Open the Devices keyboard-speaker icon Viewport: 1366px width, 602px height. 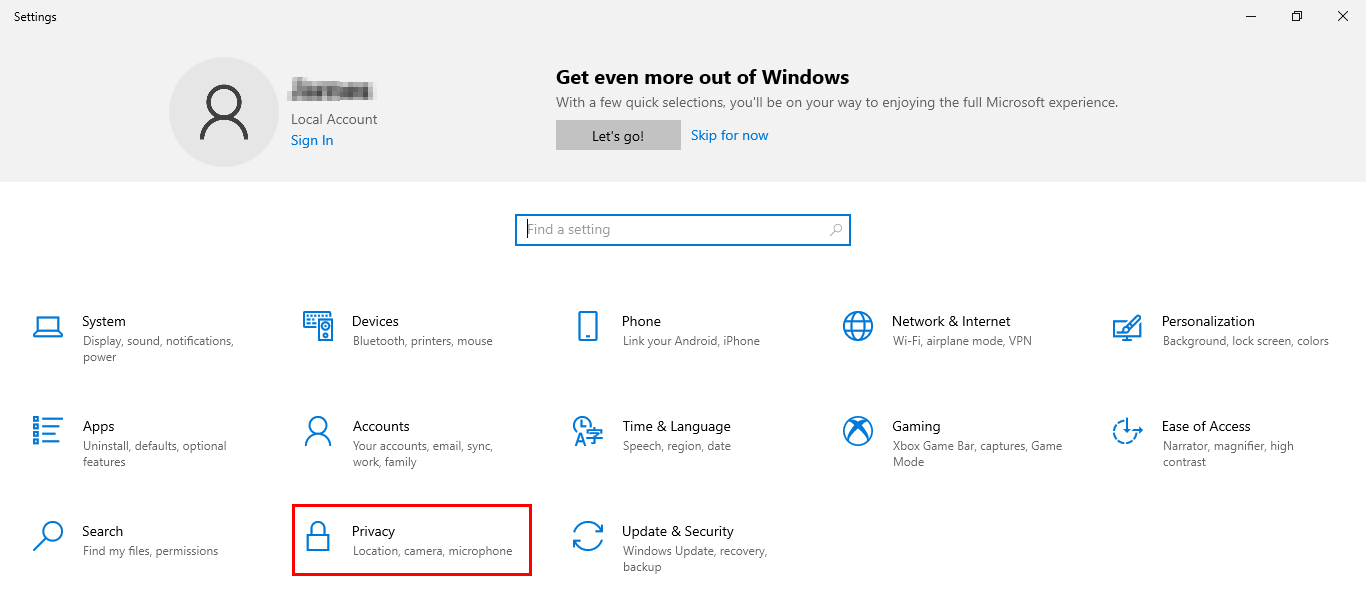[x=318, y=326]
